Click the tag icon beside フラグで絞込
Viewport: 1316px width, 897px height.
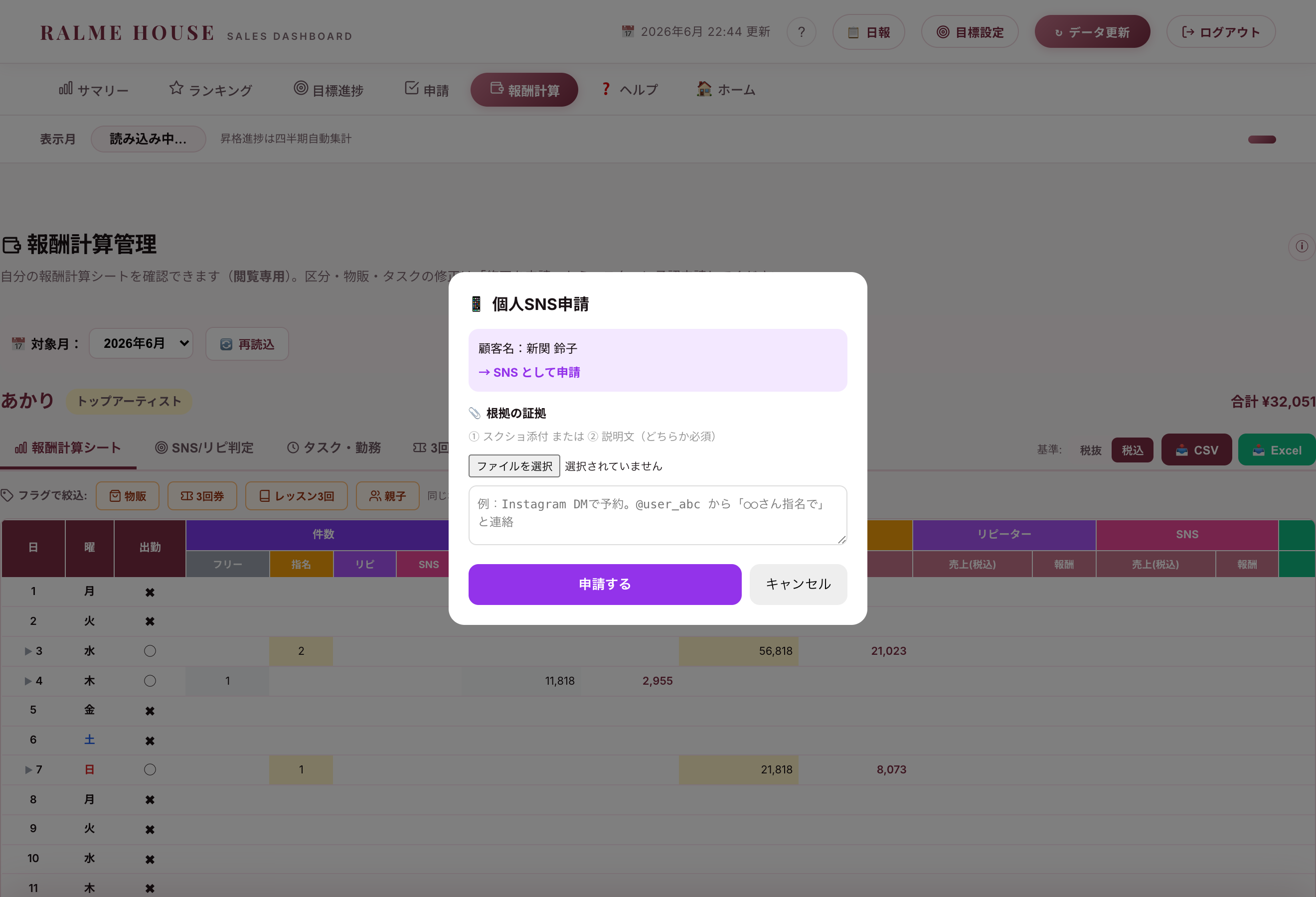(x=7, y=495)
